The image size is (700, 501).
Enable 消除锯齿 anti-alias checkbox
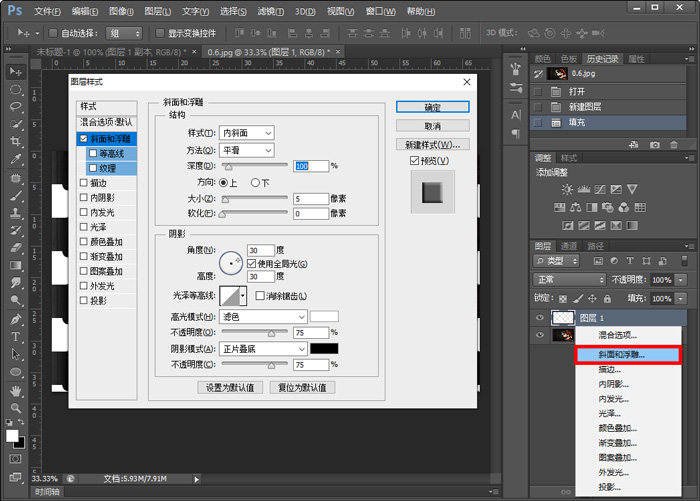point(260,296)
